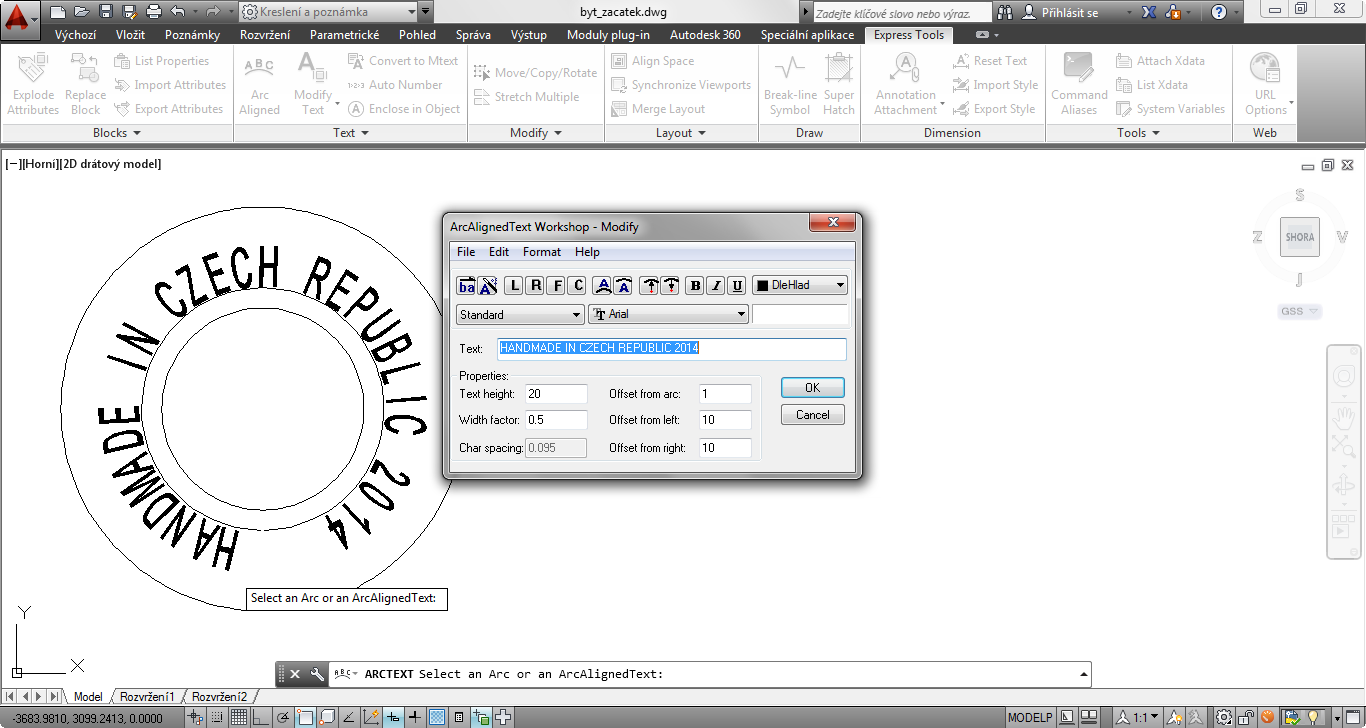Image resolution: width=1366 pixels, height=728 pixels.
Task: Click Command Aliases tool
Action: (x=1079, y=84)
